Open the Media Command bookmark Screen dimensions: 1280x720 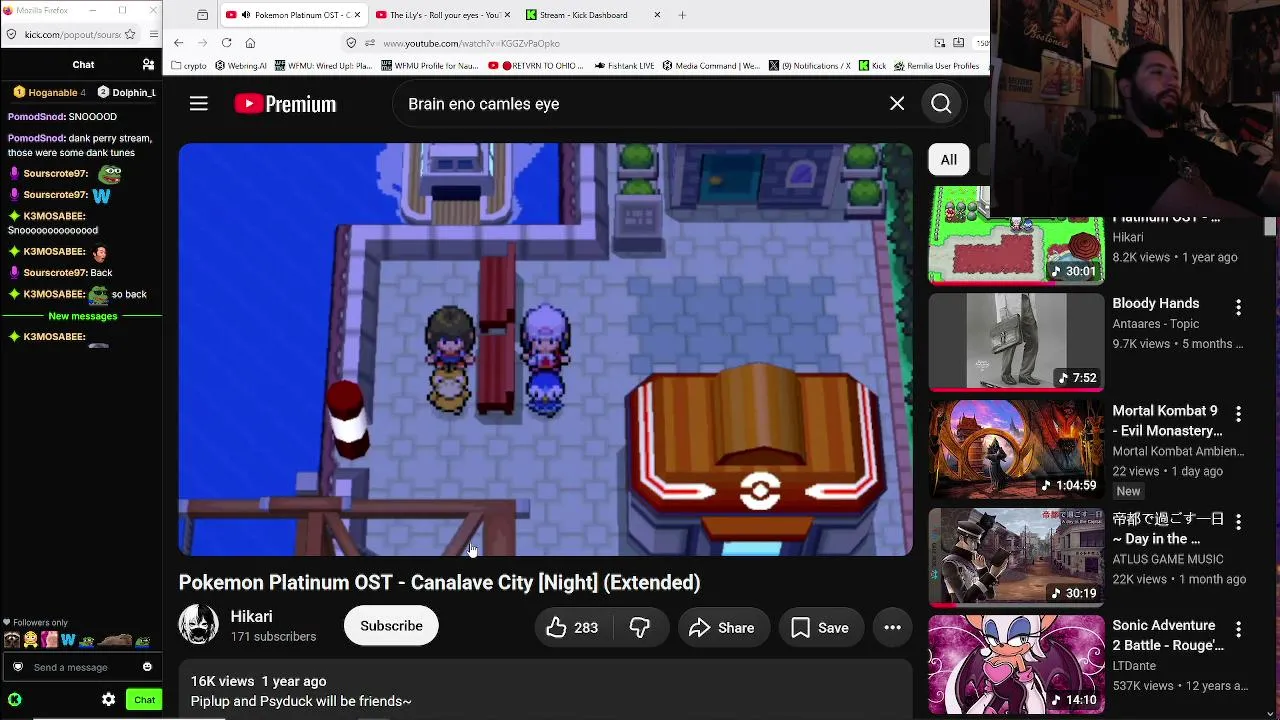point(711,66)
